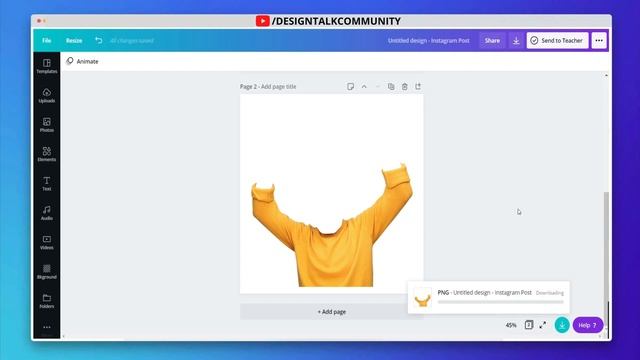Viewport: 640px width, 360px height.
Task: Open the Background panel
Action: tap(47, 272)
